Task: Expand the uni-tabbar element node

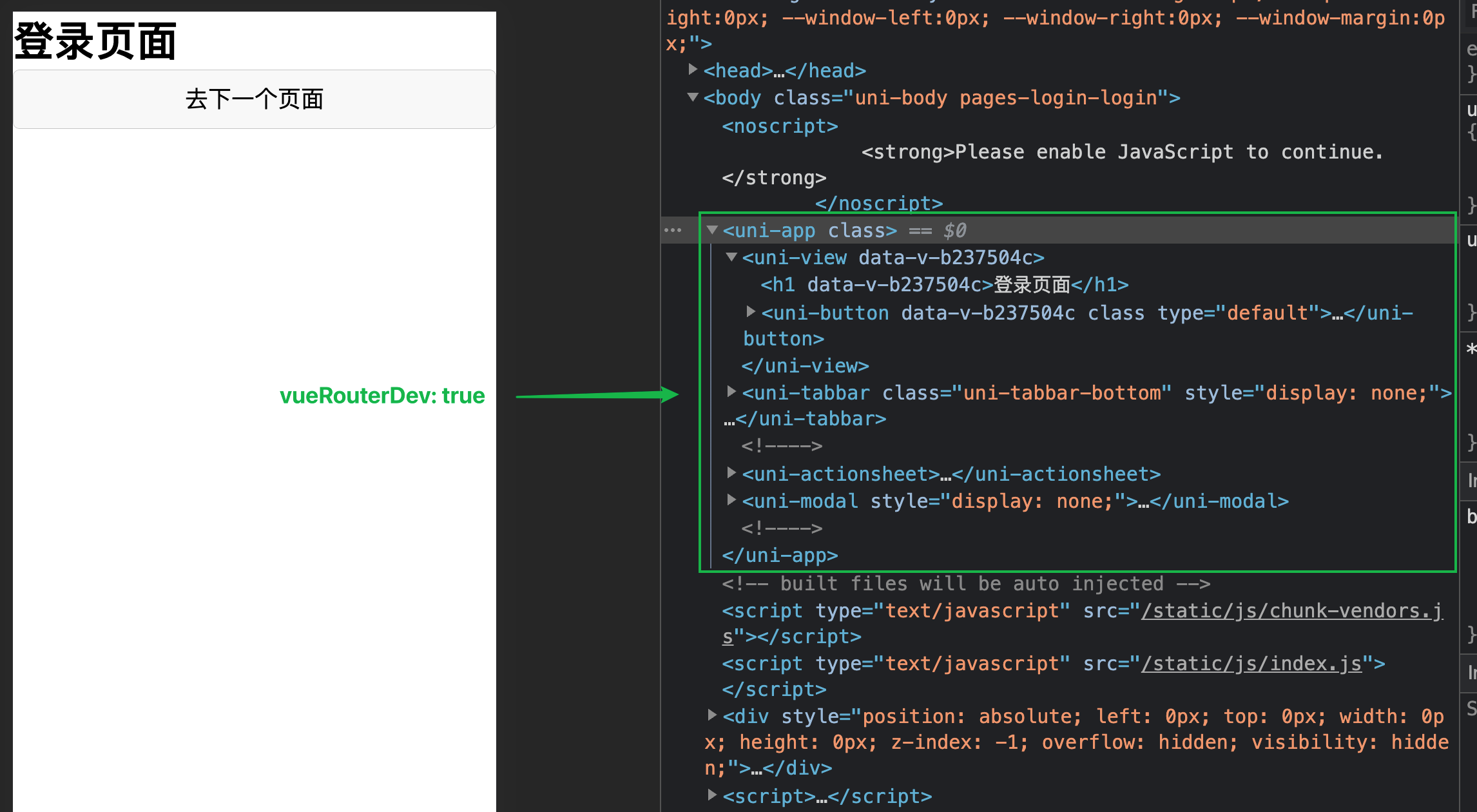Action: coord(731,392)
